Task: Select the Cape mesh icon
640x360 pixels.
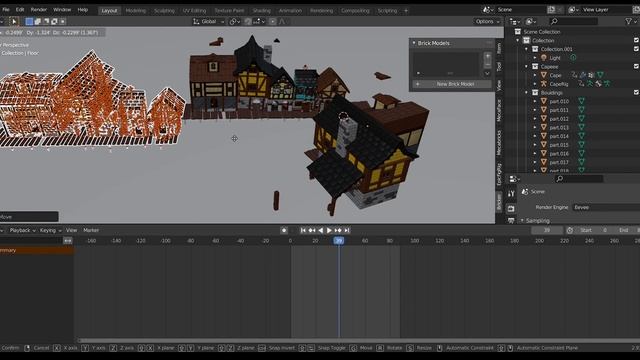Action: pyautogui.click(x=544, y=75)
